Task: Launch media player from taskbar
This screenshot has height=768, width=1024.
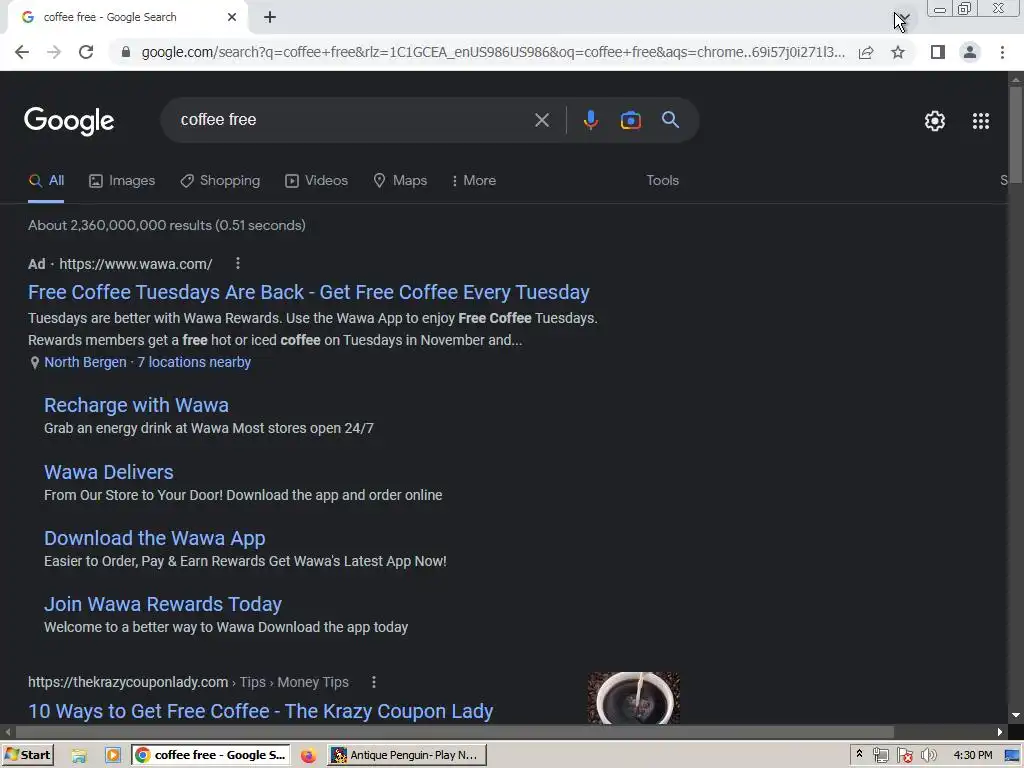Action: click(x=113, y=756)
